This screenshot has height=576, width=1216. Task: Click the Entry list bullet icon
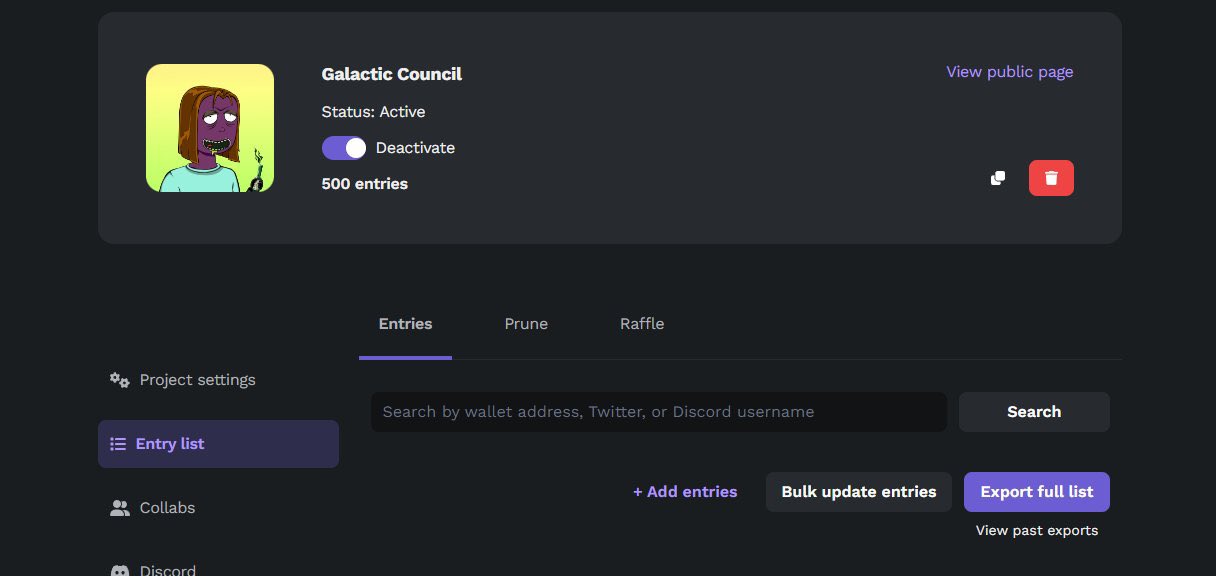pos(118,444)
